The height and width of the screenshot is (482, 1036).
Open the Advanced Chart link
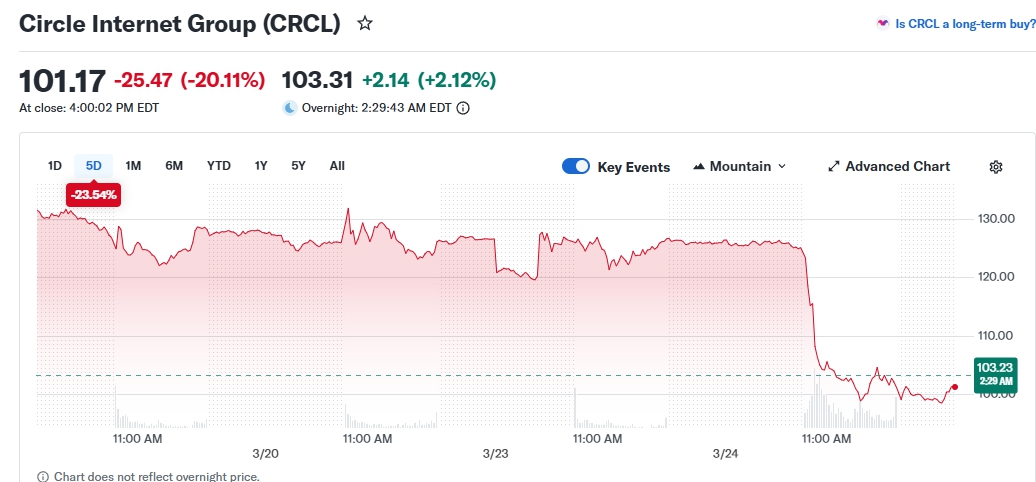pyautogui.click(x=897, y=167)
